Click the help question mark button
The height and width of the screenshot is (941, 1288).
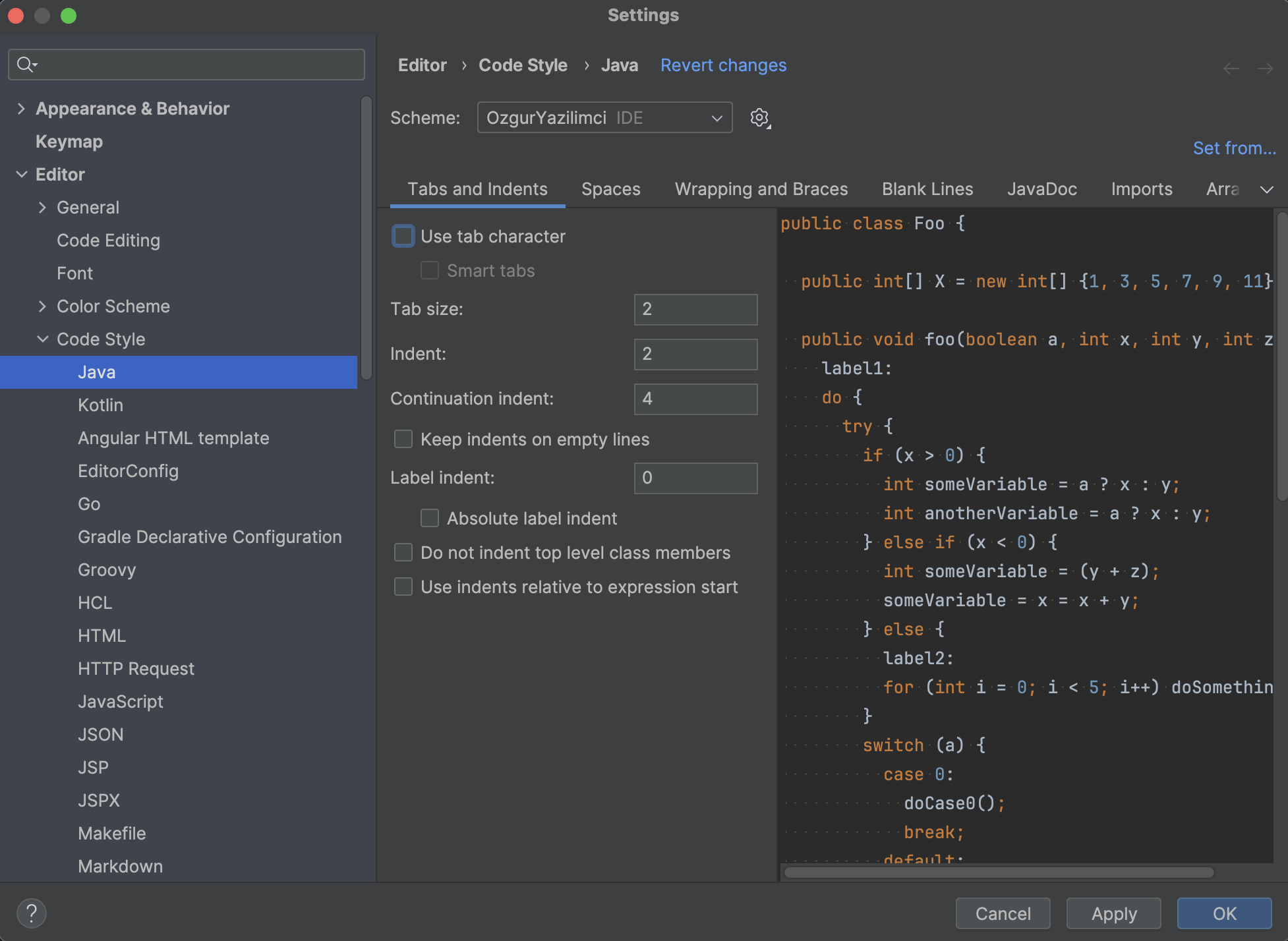(x=31, y=913)
